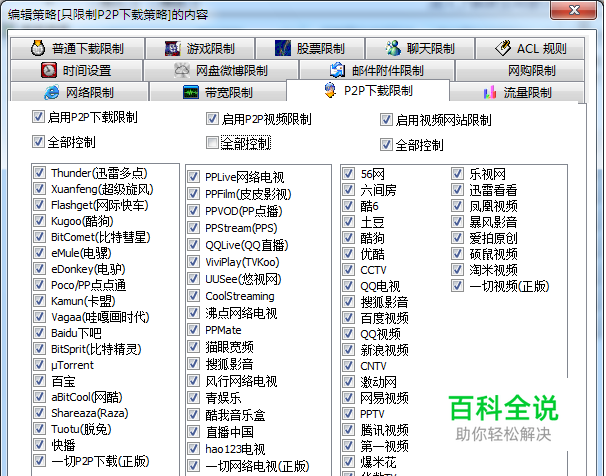This screenshot has height=476, width=606.
Task: Uncheck Flashget(网际快车) checkbox
Action: tap(39, 205)
